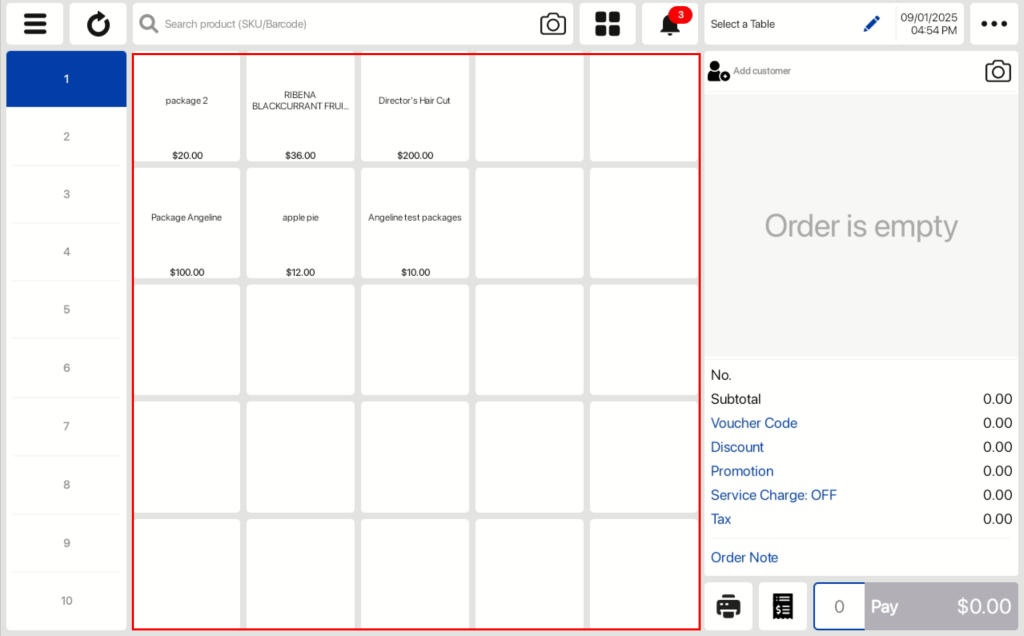The width and height of the screenshot is (1024, 636).
Task: Click the add customer person icon
Action: 718,71
